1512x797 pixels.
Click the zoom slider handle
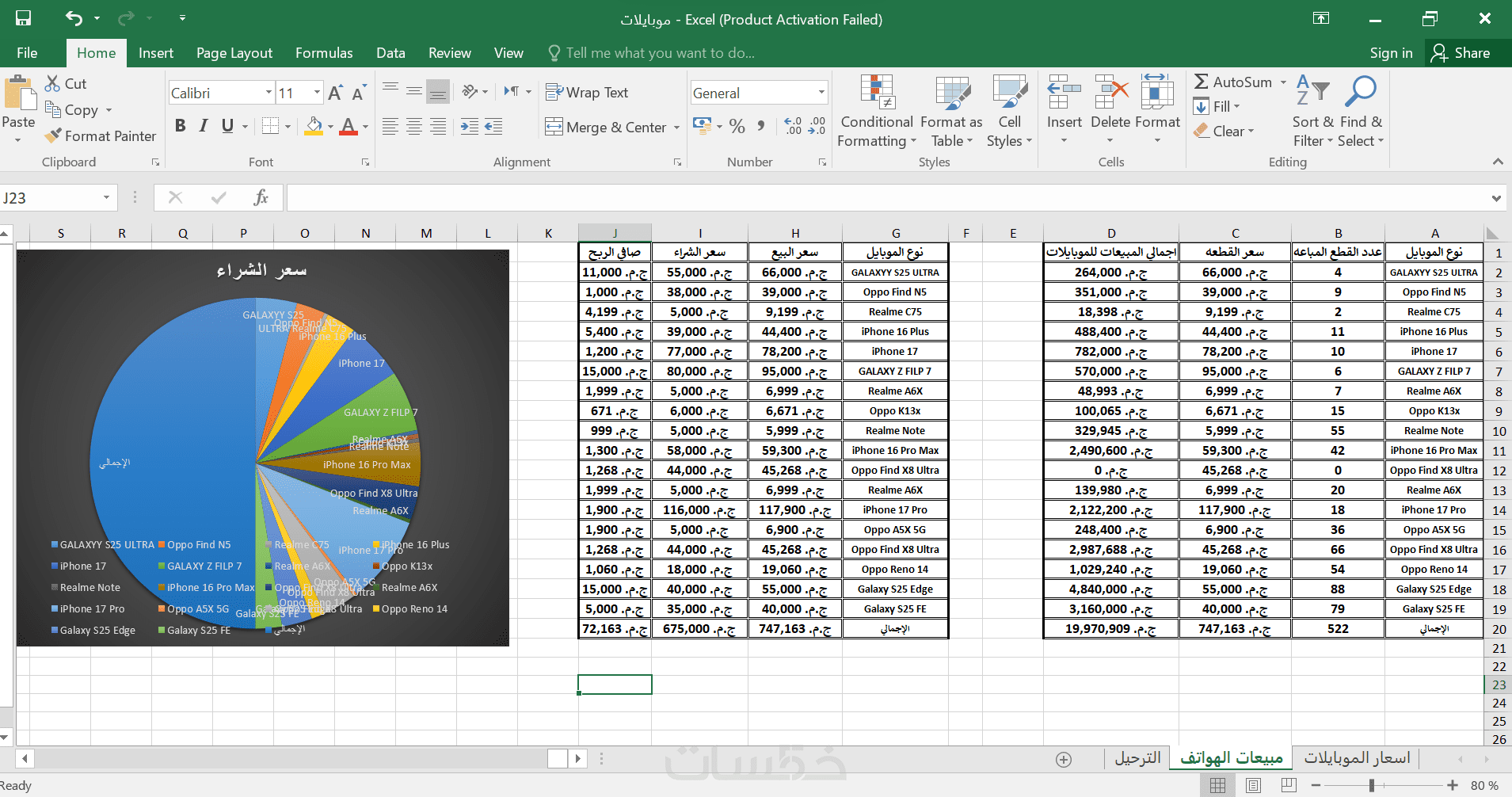pos(1371,785)
